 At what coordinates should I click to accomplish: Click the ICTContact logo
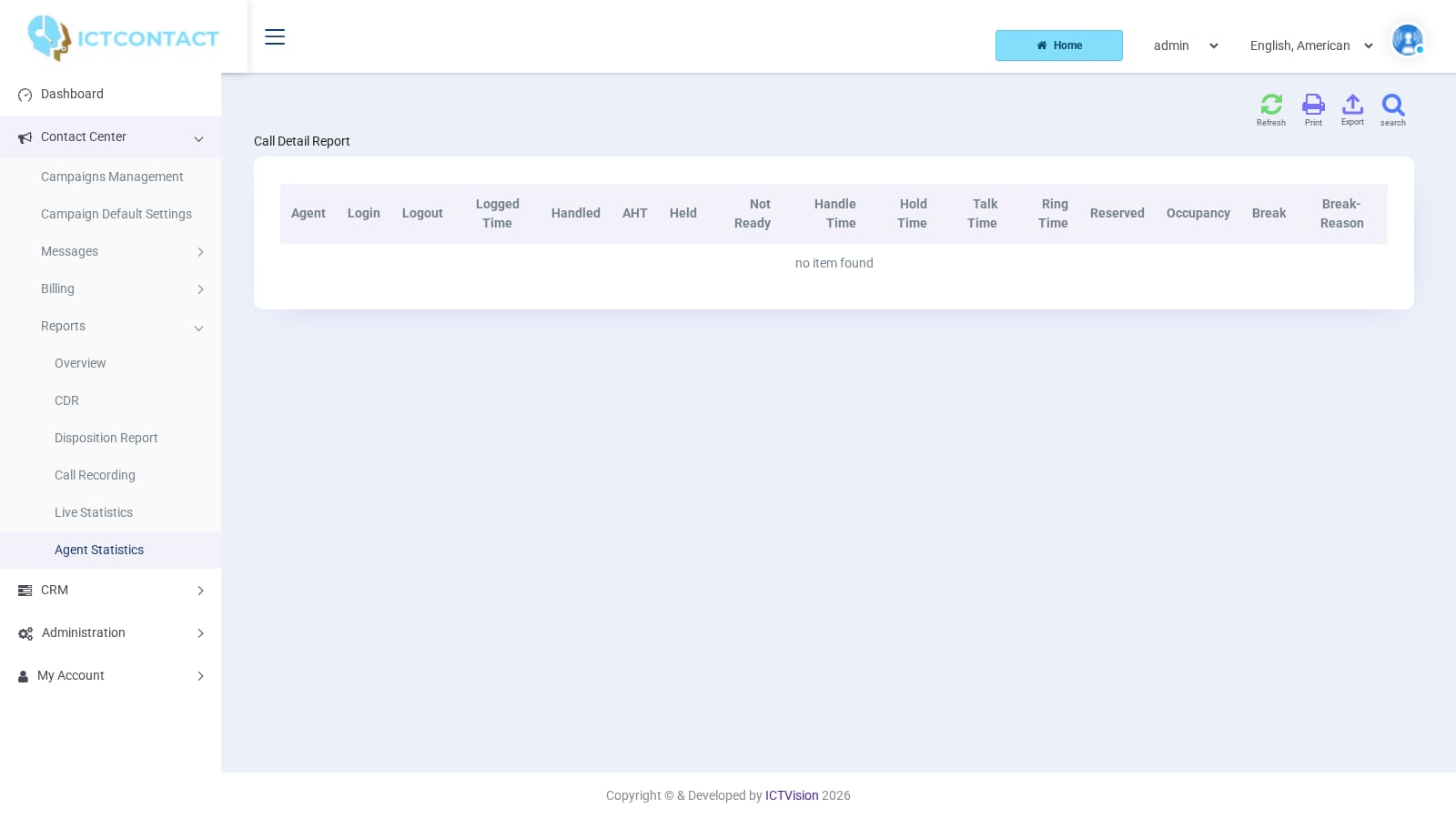[x=123, y=38]
